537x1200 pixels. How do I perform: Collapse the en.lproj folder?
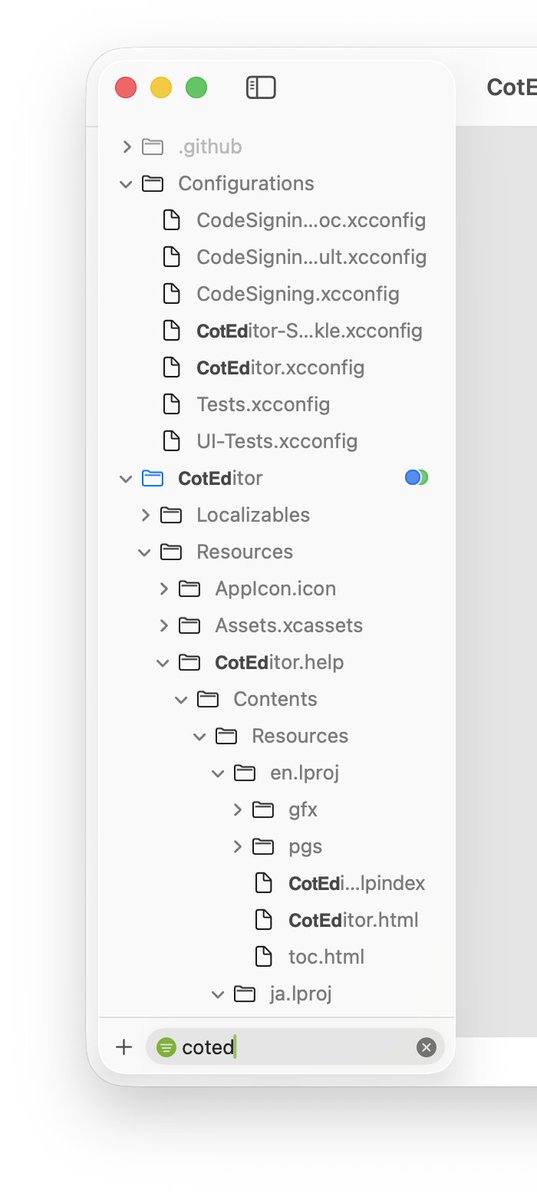click(218, 773)
